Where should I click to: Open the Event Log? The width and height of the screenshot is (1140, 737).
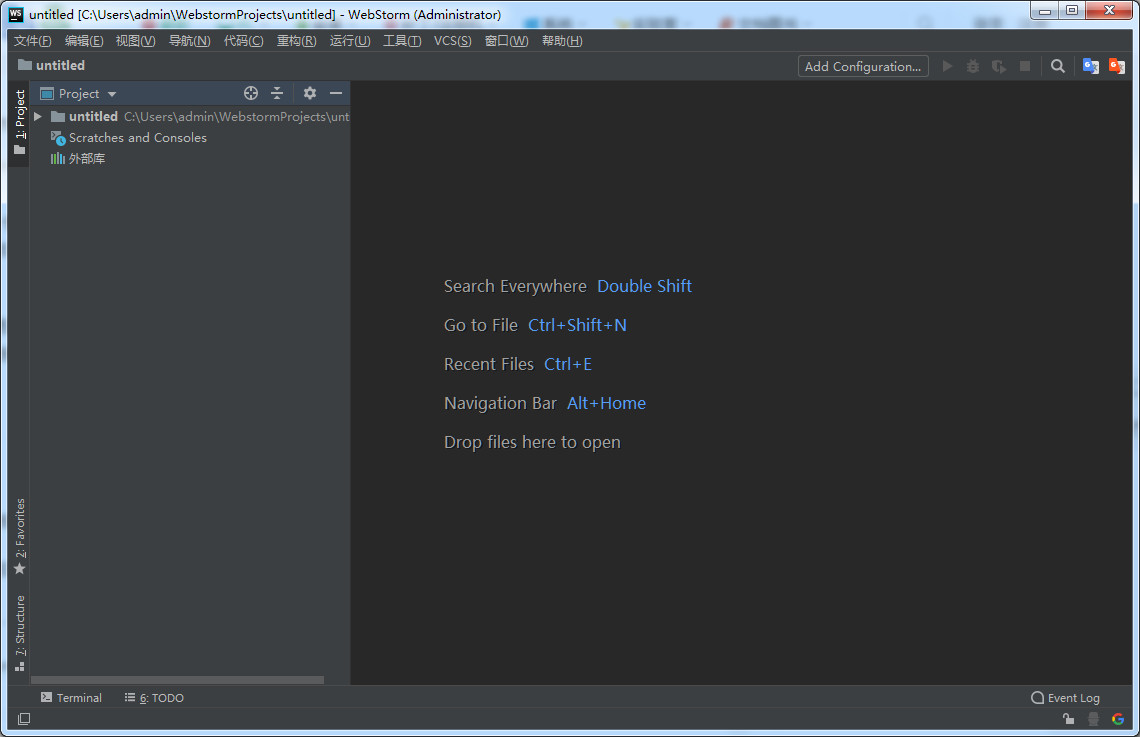tap(1066, 698)
